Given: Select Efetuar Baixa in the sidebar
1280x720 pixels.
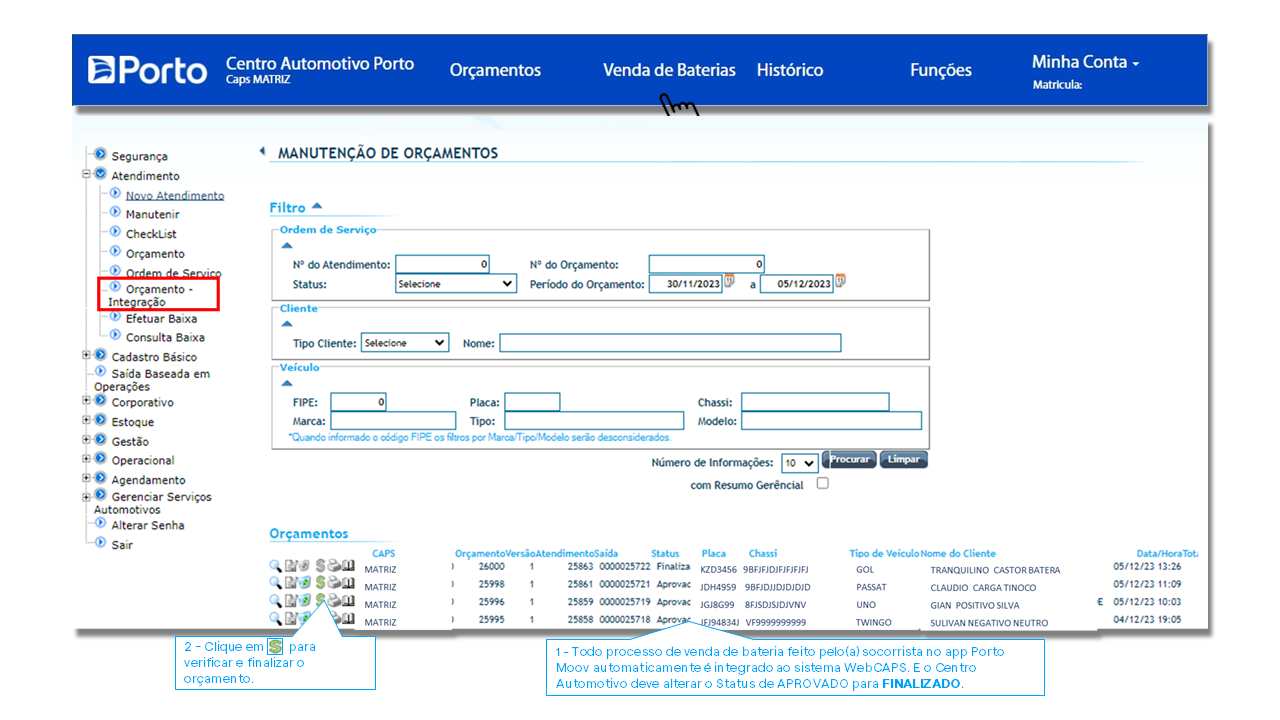Looking at the screenshot, I should pos(161,318).
